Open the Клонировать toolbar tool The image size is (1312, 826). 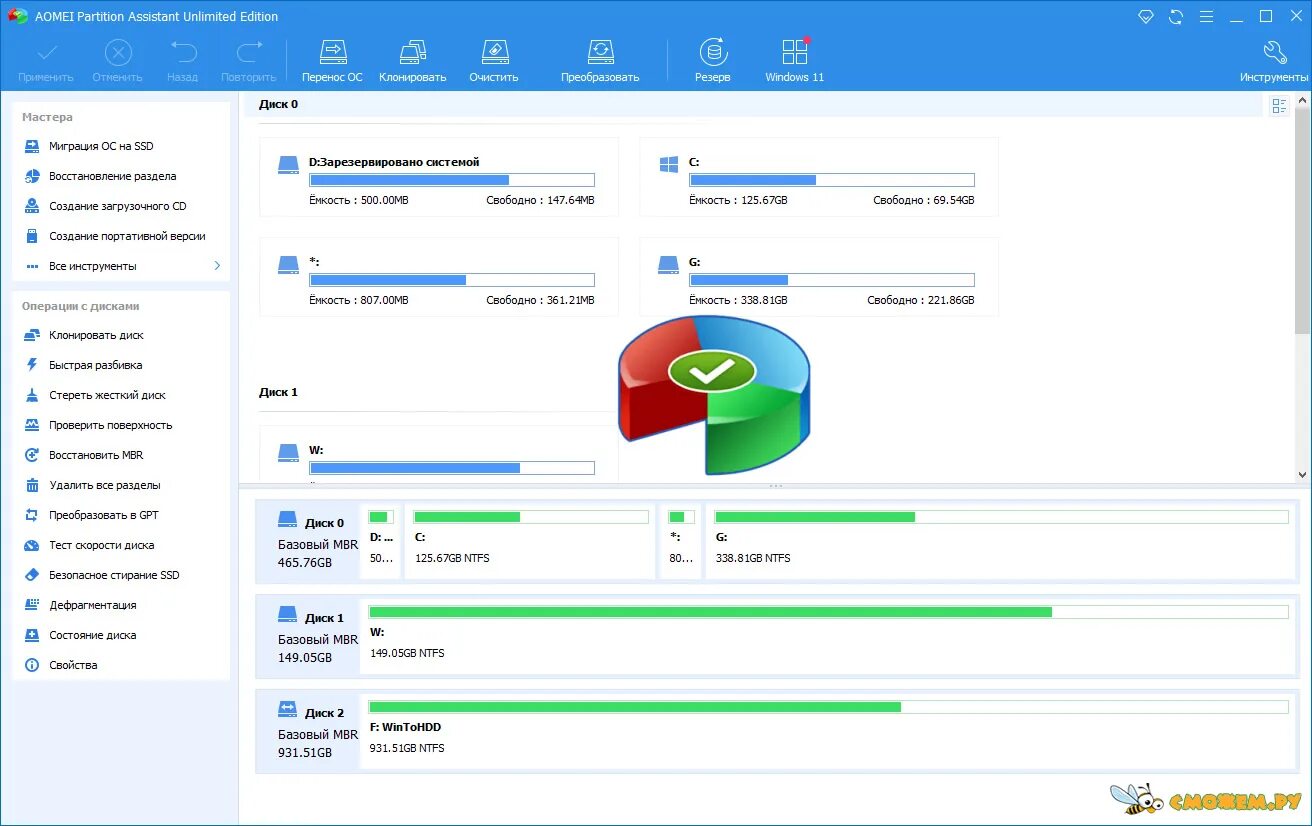(412, 58)
